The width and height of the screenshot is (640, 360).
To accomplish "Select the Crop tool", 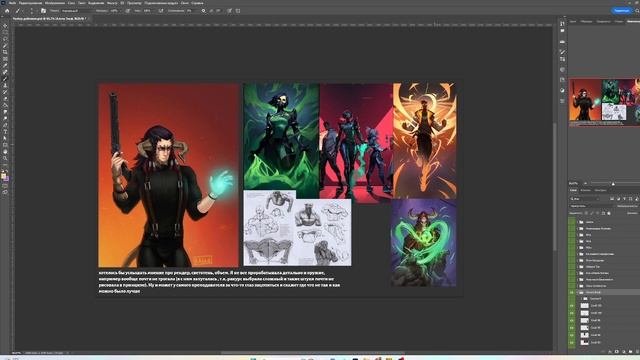I will pyautogui.click(x=5, y=52).
